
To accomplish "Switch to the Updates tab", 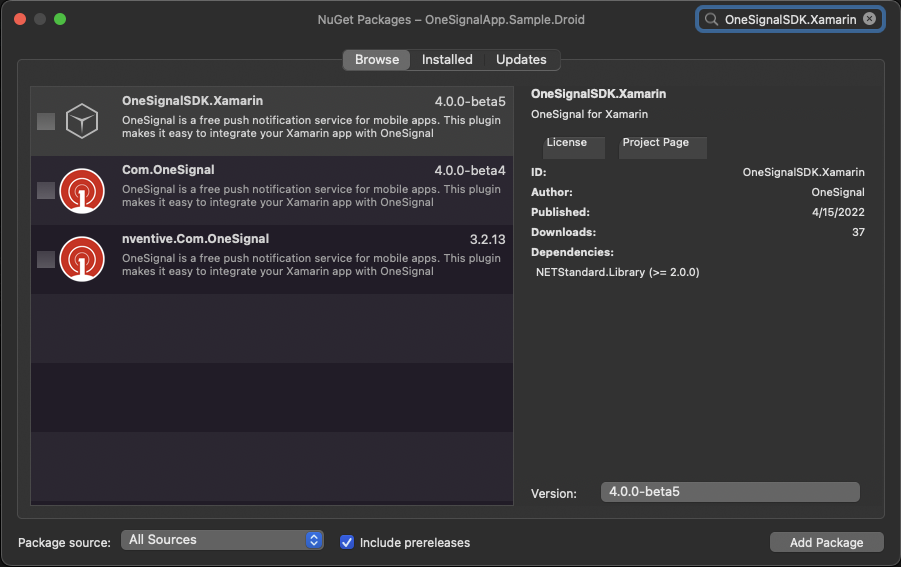I will tap(521, 59).
